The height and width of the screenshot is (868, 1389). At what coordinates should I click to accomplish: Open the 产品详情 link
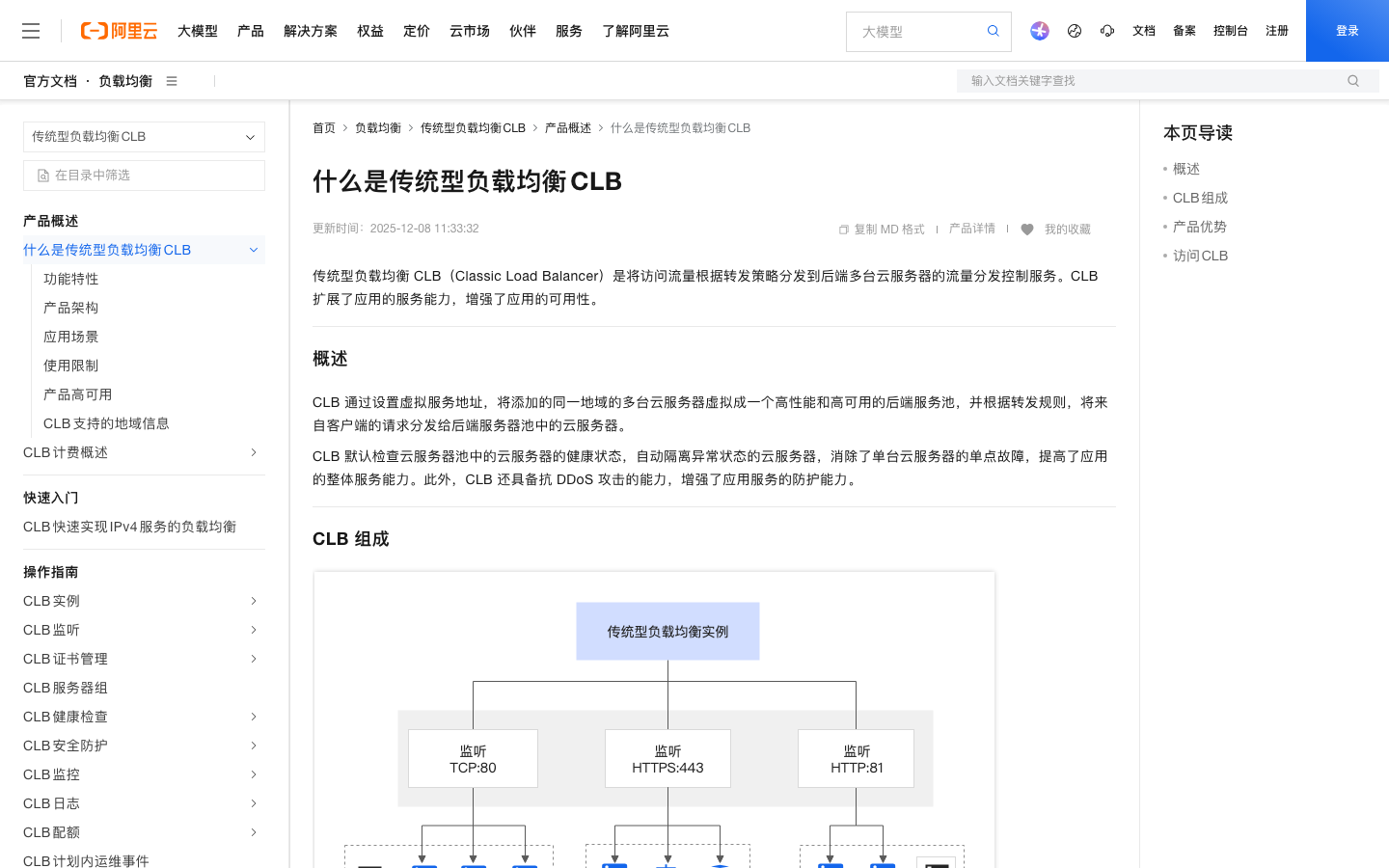coord(972,229)
